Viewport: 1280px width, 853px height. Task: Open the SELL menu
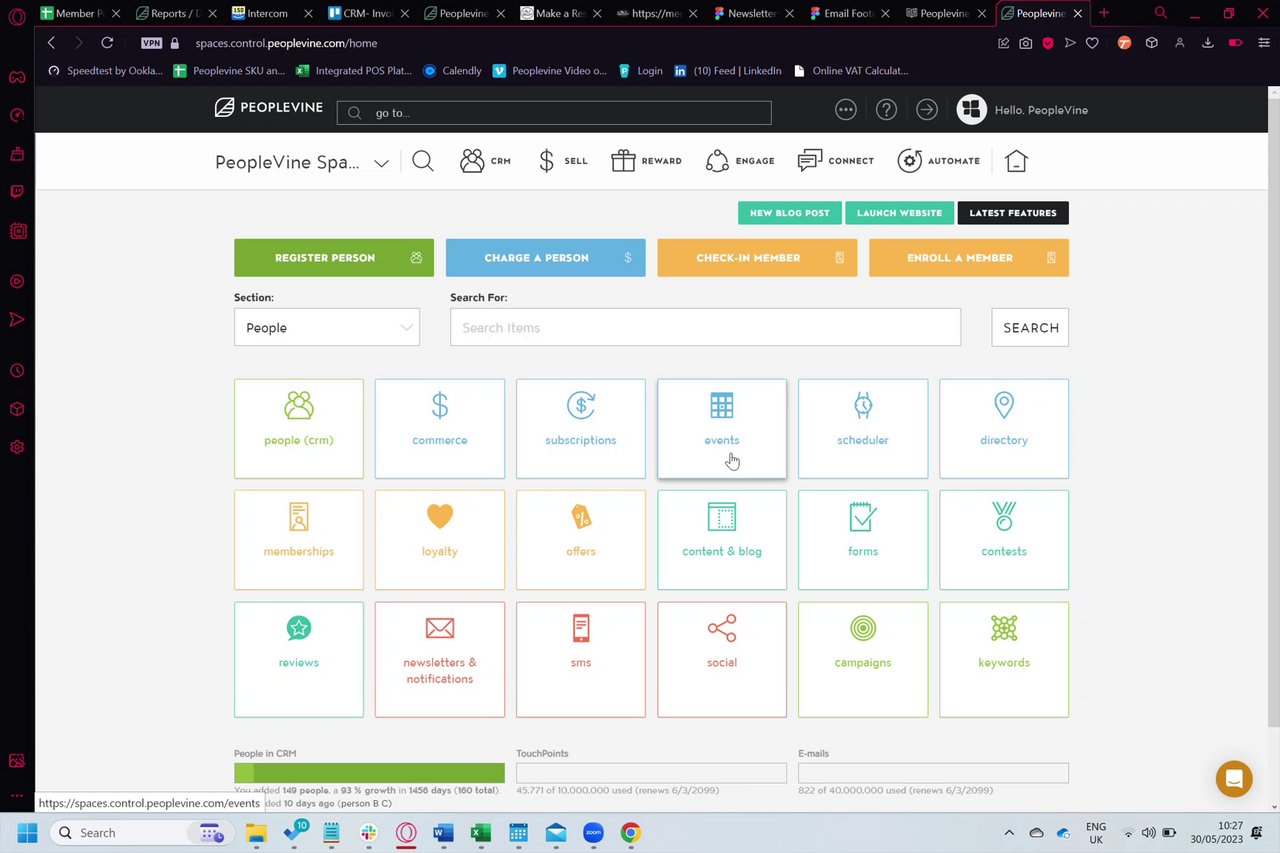tap(563, 161)
